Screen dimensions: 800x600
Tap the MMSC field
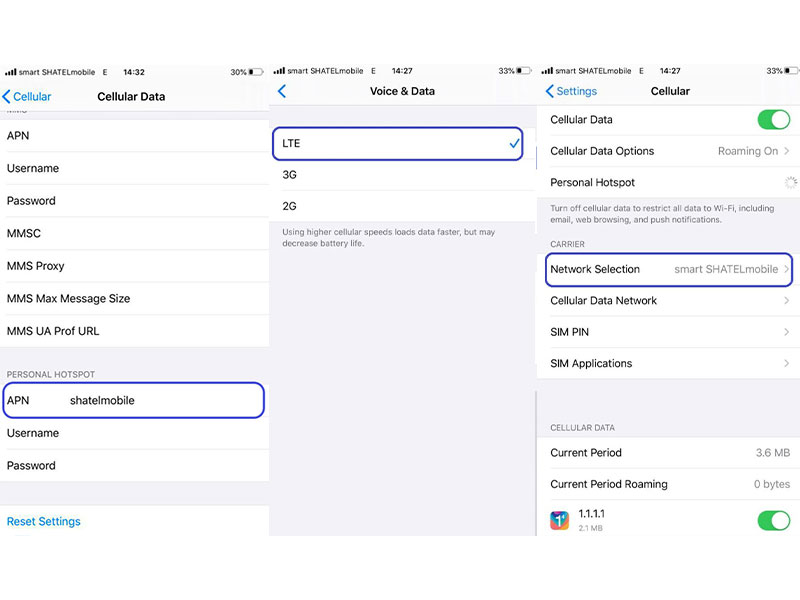pyautogui.click(x=135, y=234)
